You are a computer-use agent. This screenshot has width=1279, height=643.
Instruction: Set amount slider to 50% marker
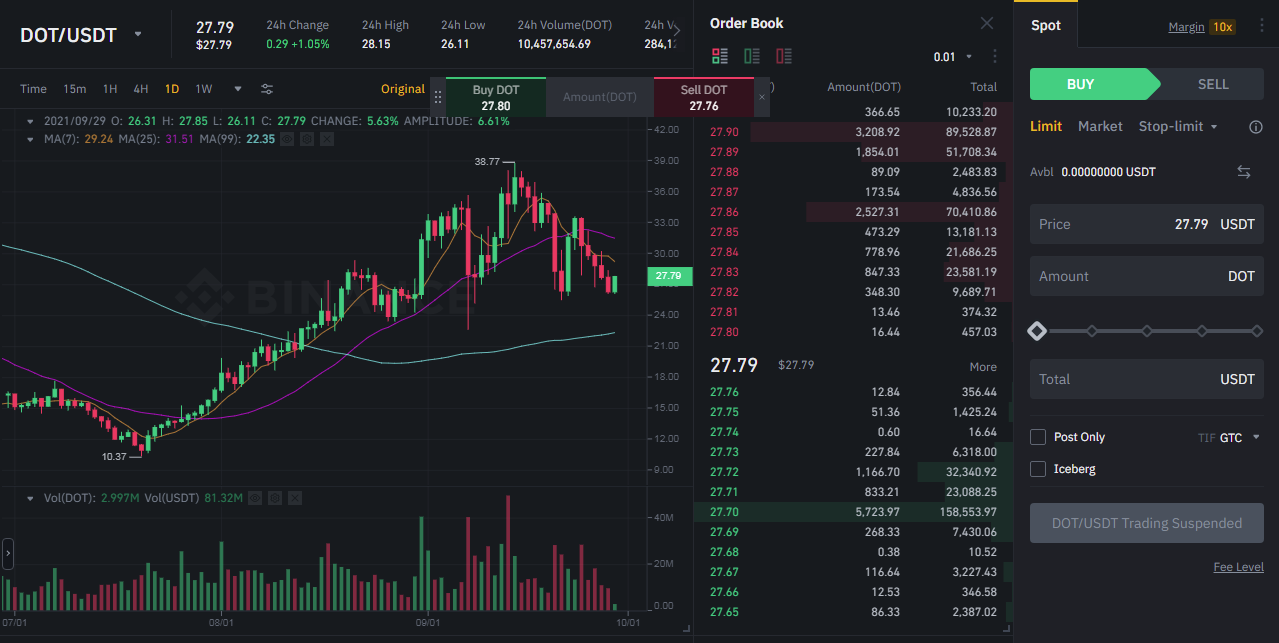pos(1147,330)
